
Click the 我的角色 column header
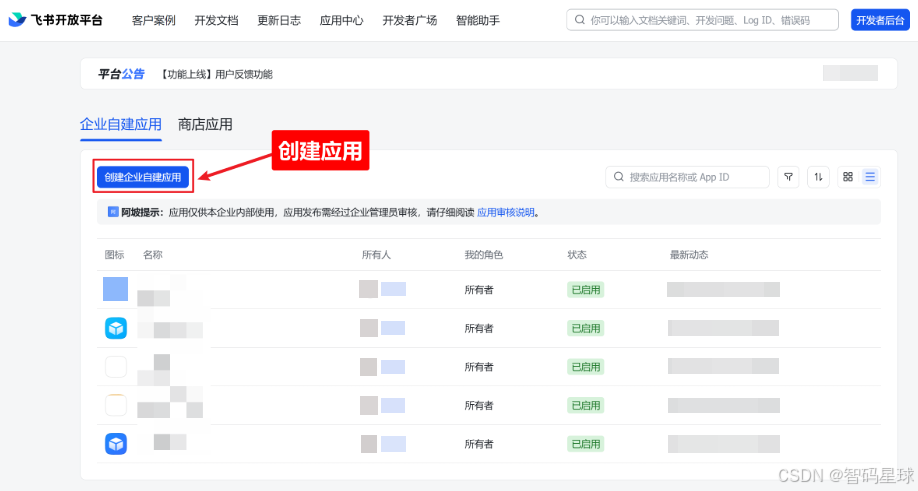coord(484,255)
